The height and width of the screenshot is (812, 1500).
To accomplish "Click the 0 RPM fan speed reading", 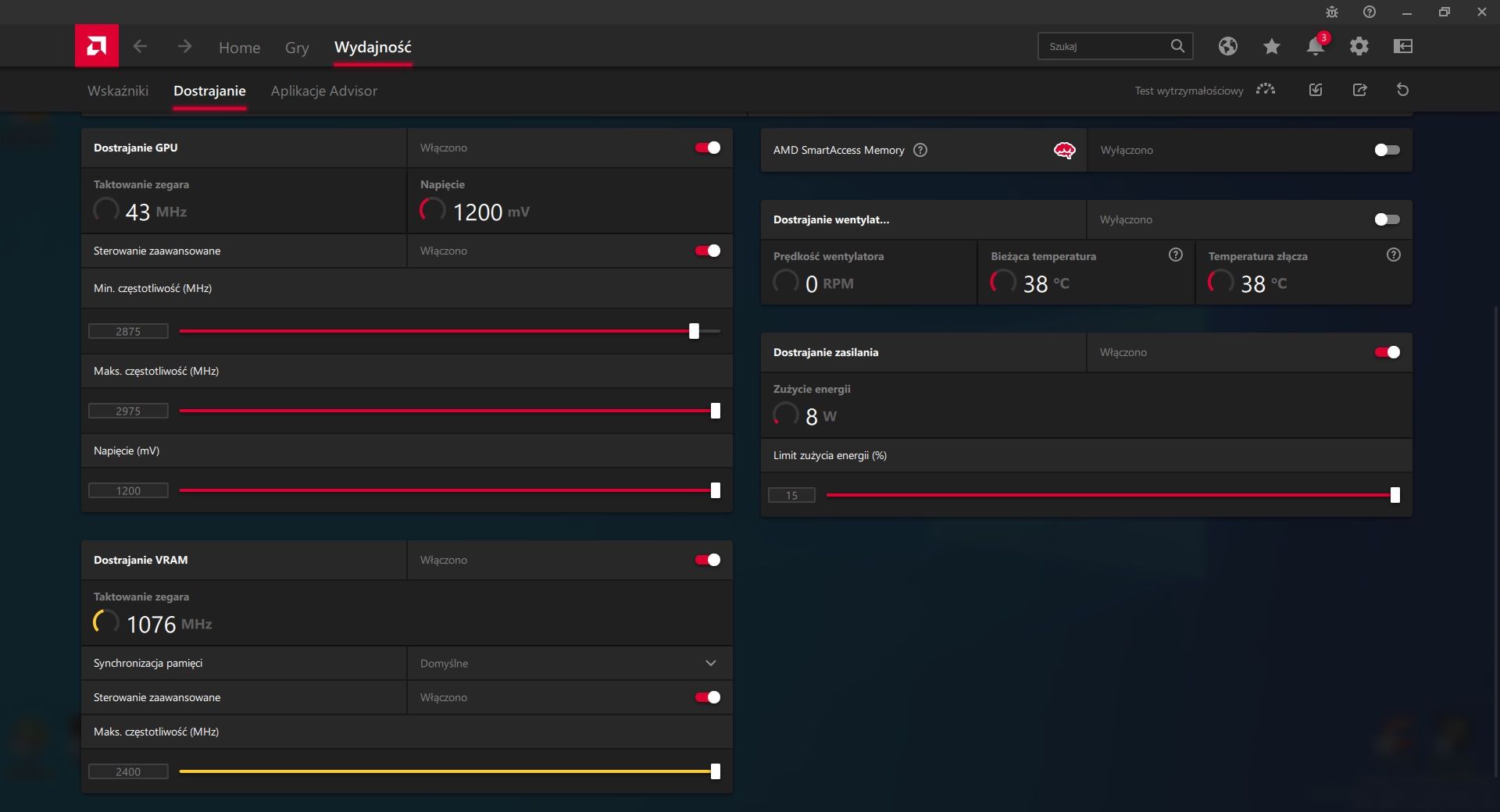I will coord(829,283).
